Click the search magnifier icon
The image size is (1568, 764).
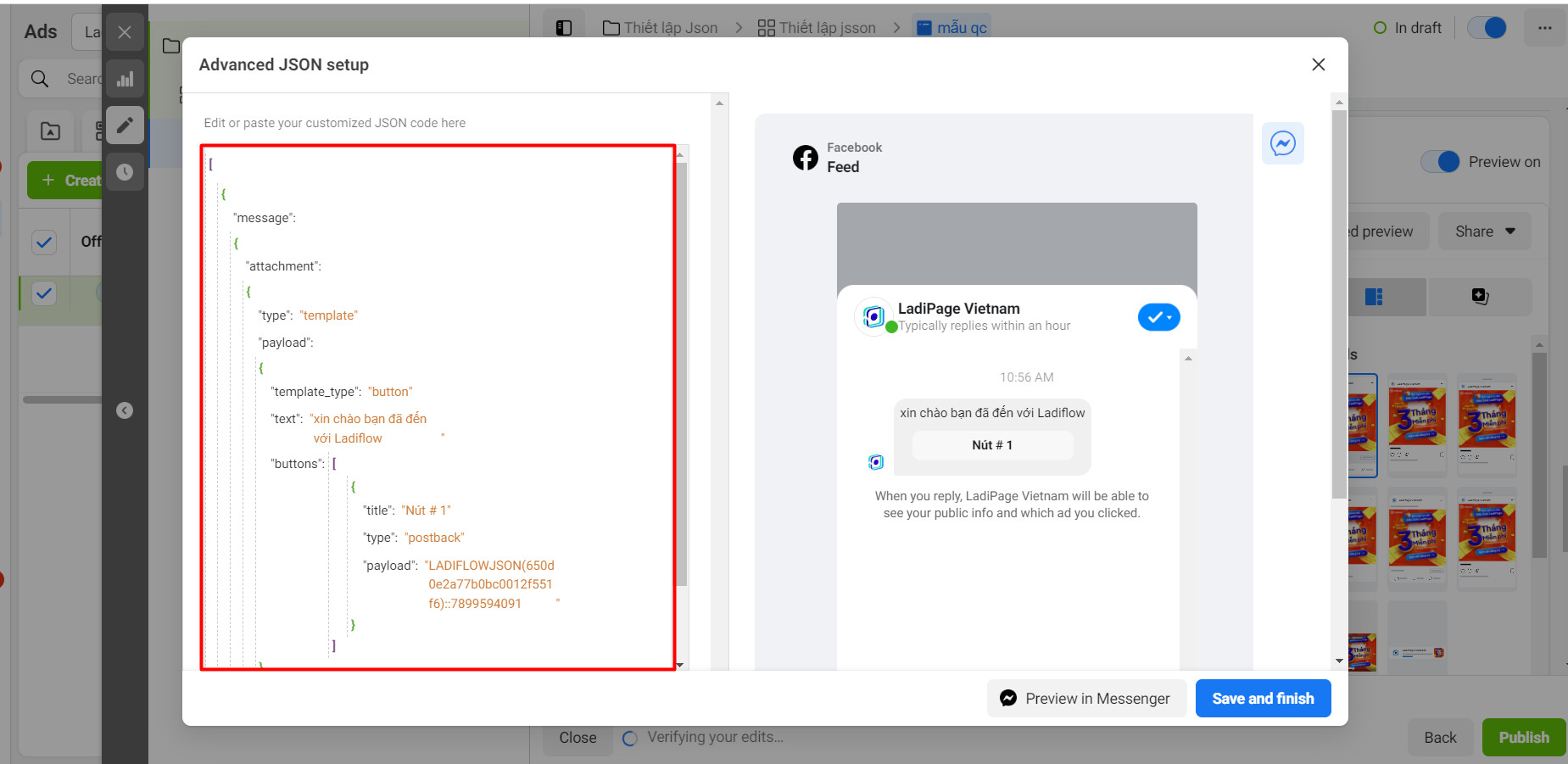click(40, 79)
